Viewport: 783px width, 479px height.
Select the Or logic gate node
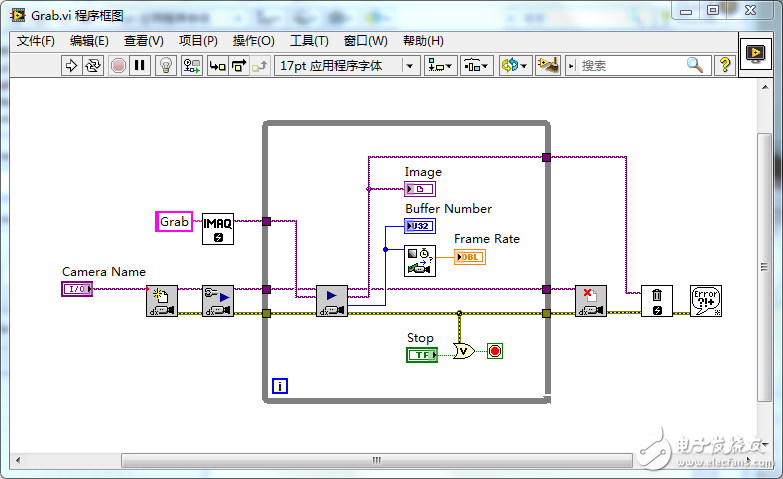[464, 351]
